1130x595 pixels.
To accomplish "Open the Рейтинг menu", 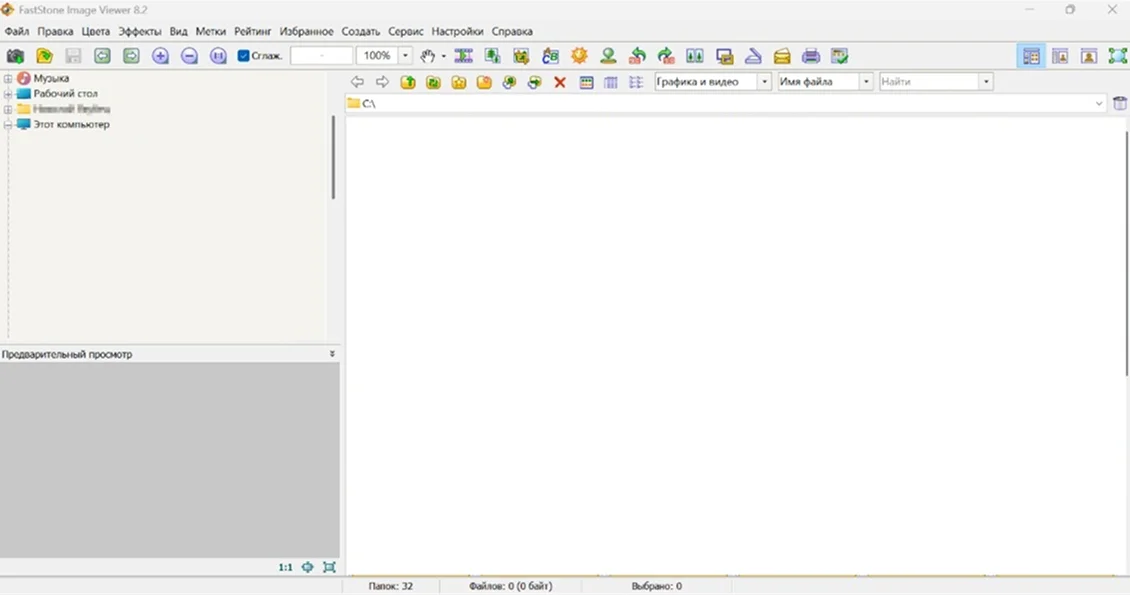I will [253, 32].
